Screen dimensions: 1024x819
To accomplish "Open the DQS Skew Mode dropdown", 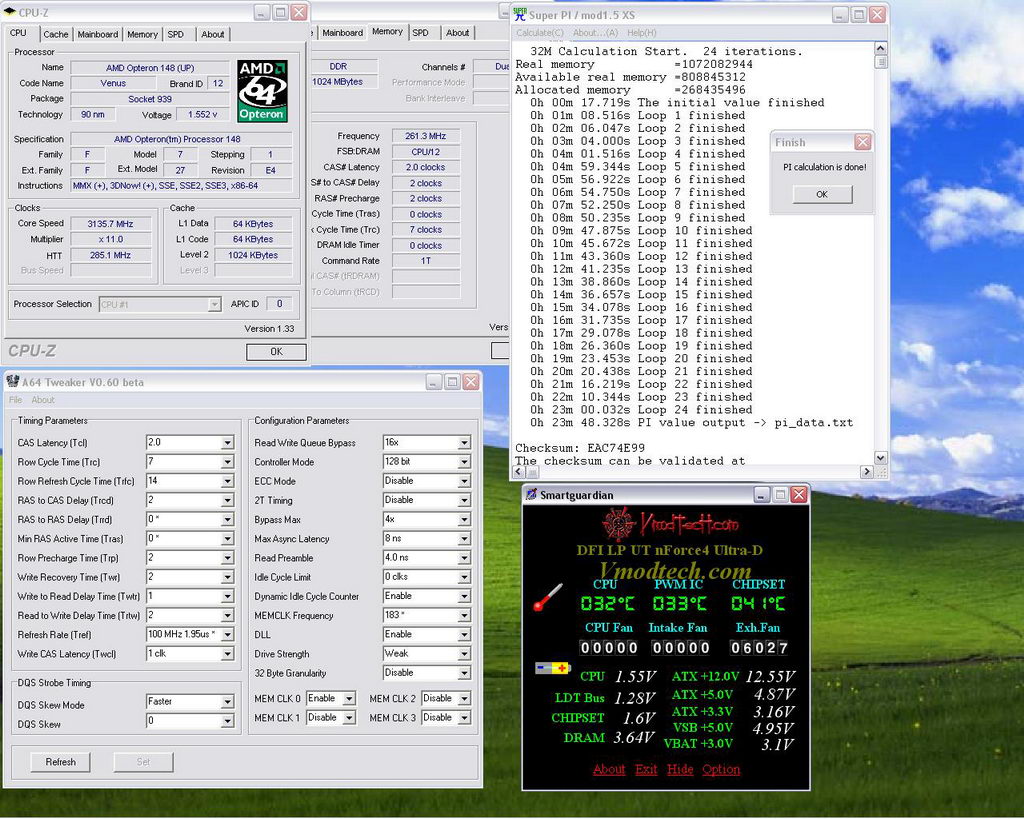I will pyautogui.click(x=227, y=702).
